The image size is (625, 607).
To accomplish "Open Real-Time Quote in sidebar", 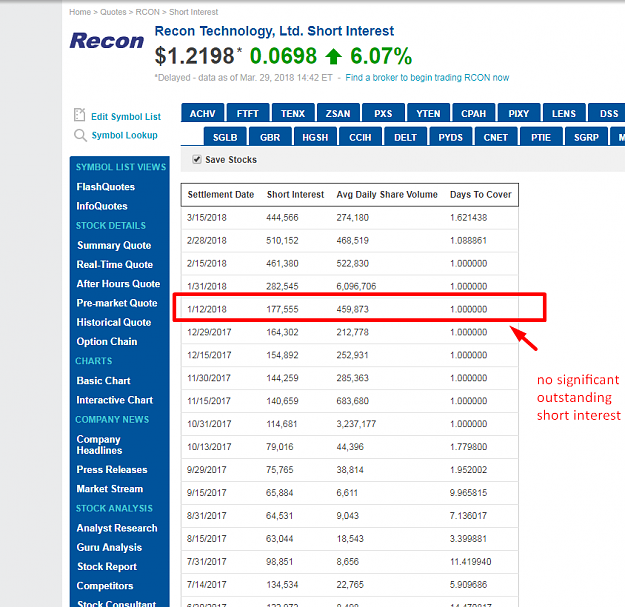I will tap(115, 264).
